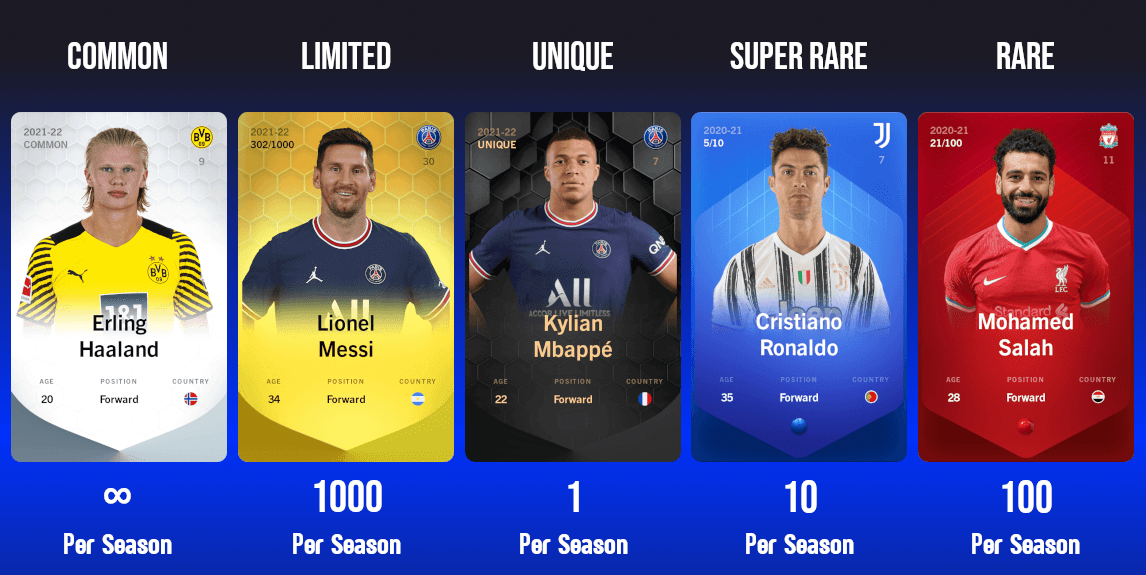This screenshot has height=575, width=1146.
Task: Open the Erling Haaland card
Action: tap(119, 286)
